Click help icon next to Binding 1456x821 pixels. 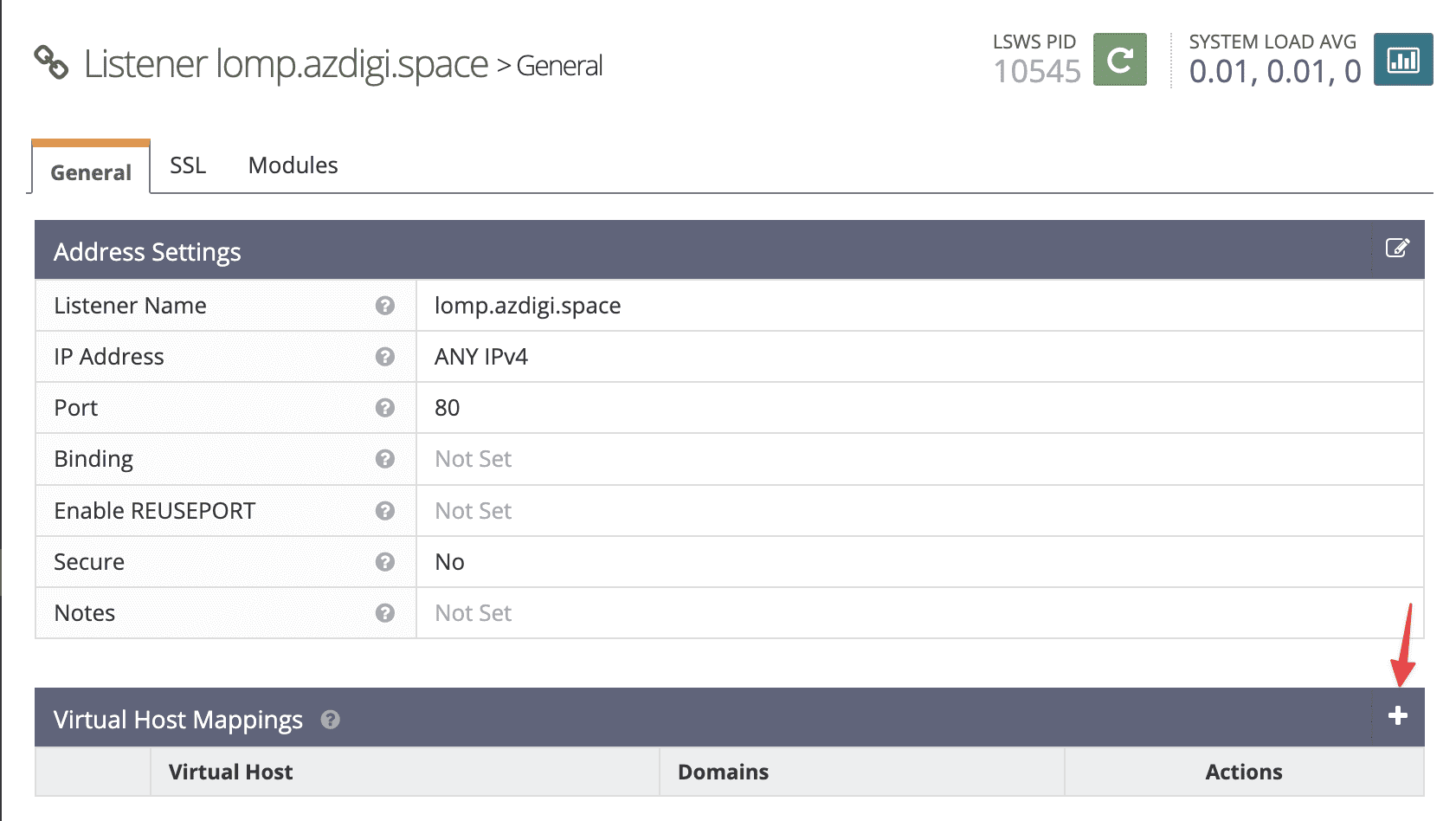tap(385, 459)
